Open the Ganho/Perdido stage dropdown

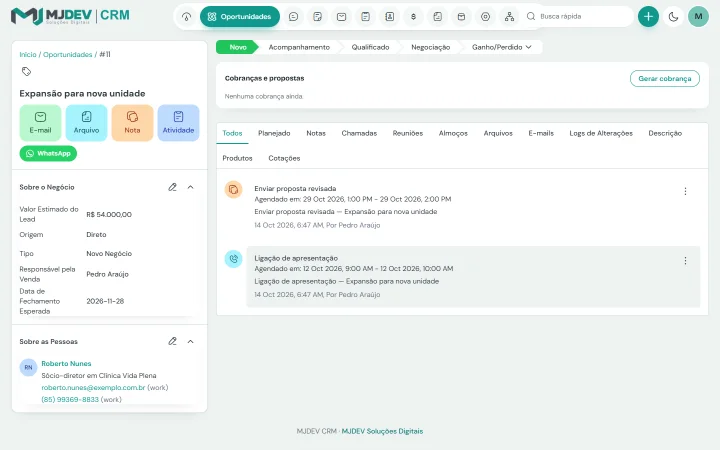(x=501, y=47)
